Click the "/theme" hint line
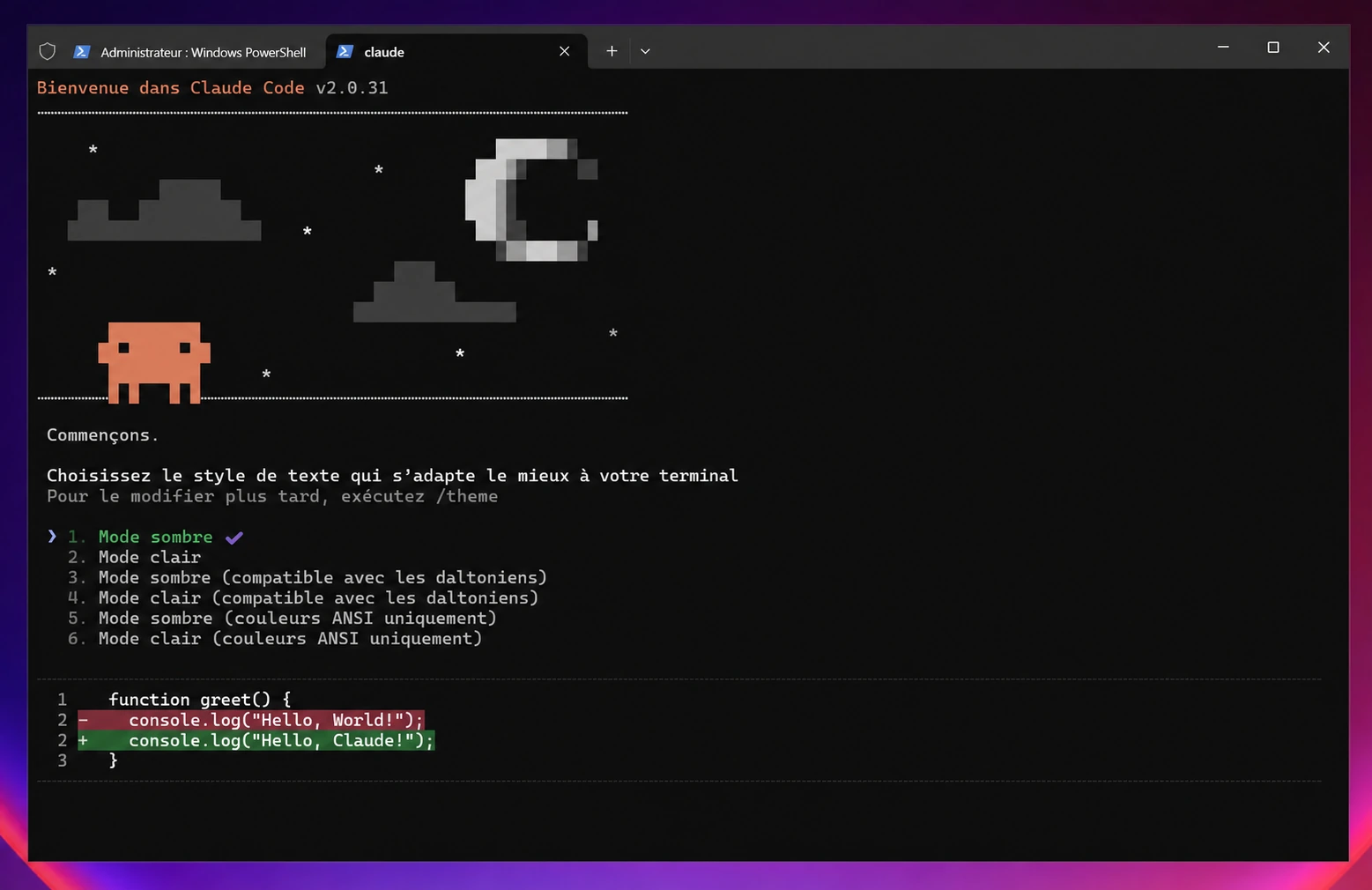This screenshot has width=1372, height=890. point(272,496)
